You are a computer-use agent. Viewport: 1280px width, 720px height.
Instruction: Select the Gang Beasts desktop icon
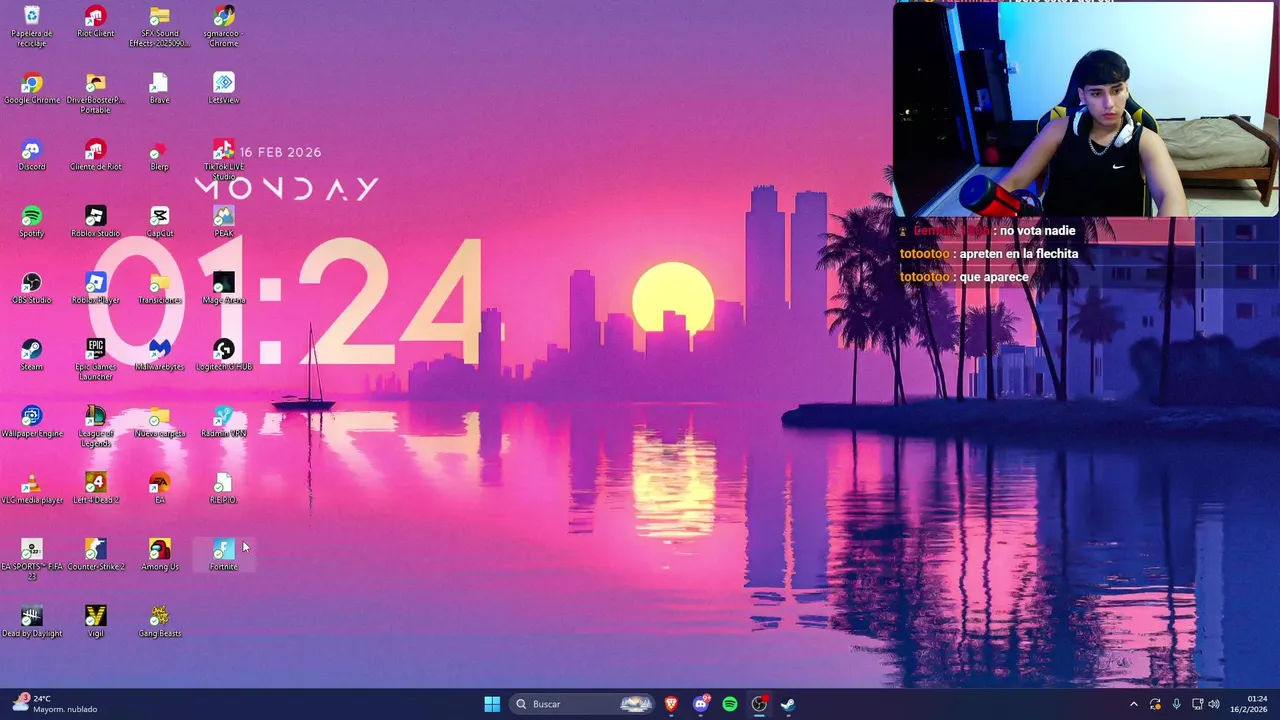tap(160, 623)
